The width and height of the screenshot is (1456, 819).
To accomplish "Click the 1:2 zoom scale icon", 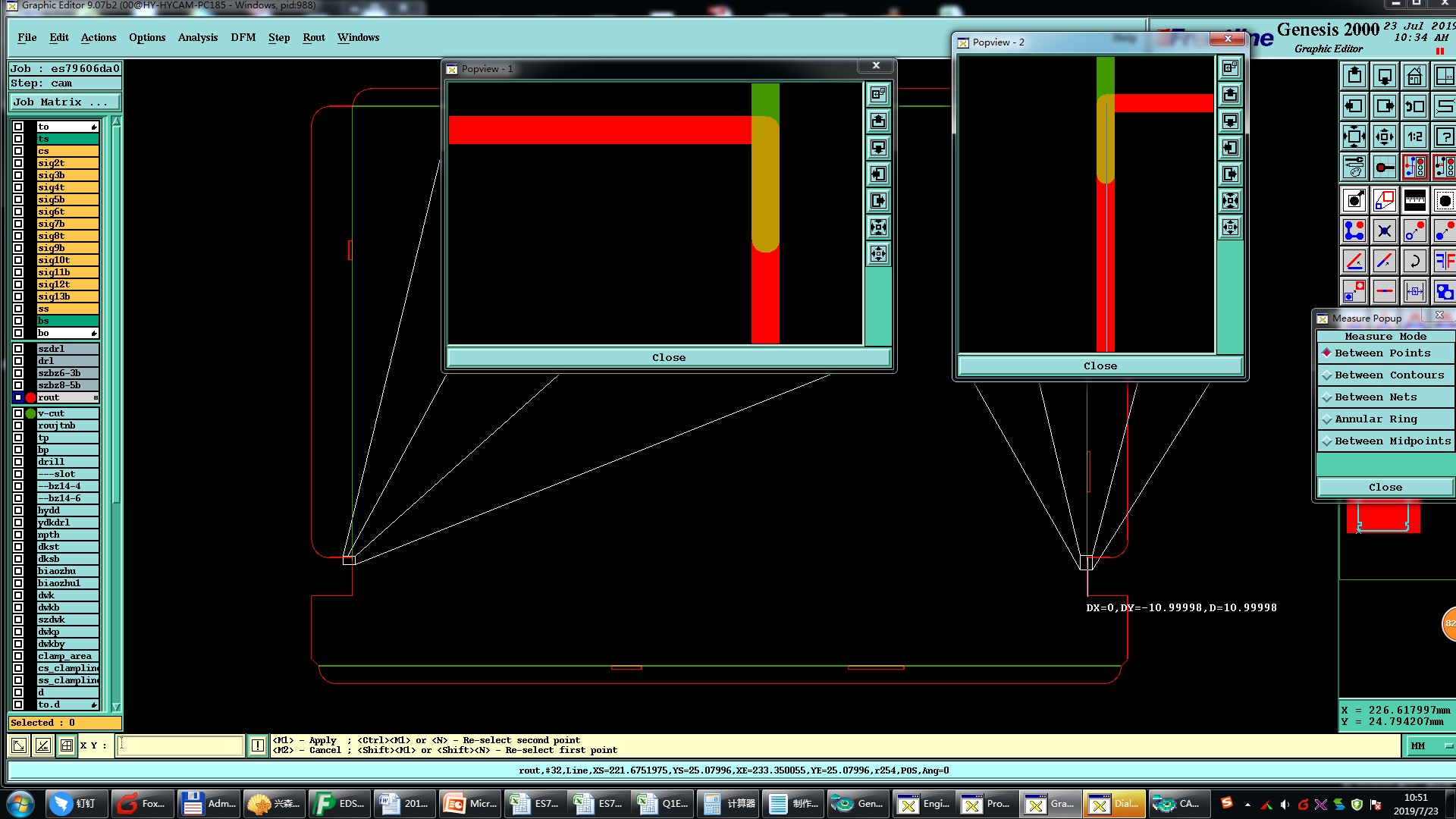I will (1414, 137).
